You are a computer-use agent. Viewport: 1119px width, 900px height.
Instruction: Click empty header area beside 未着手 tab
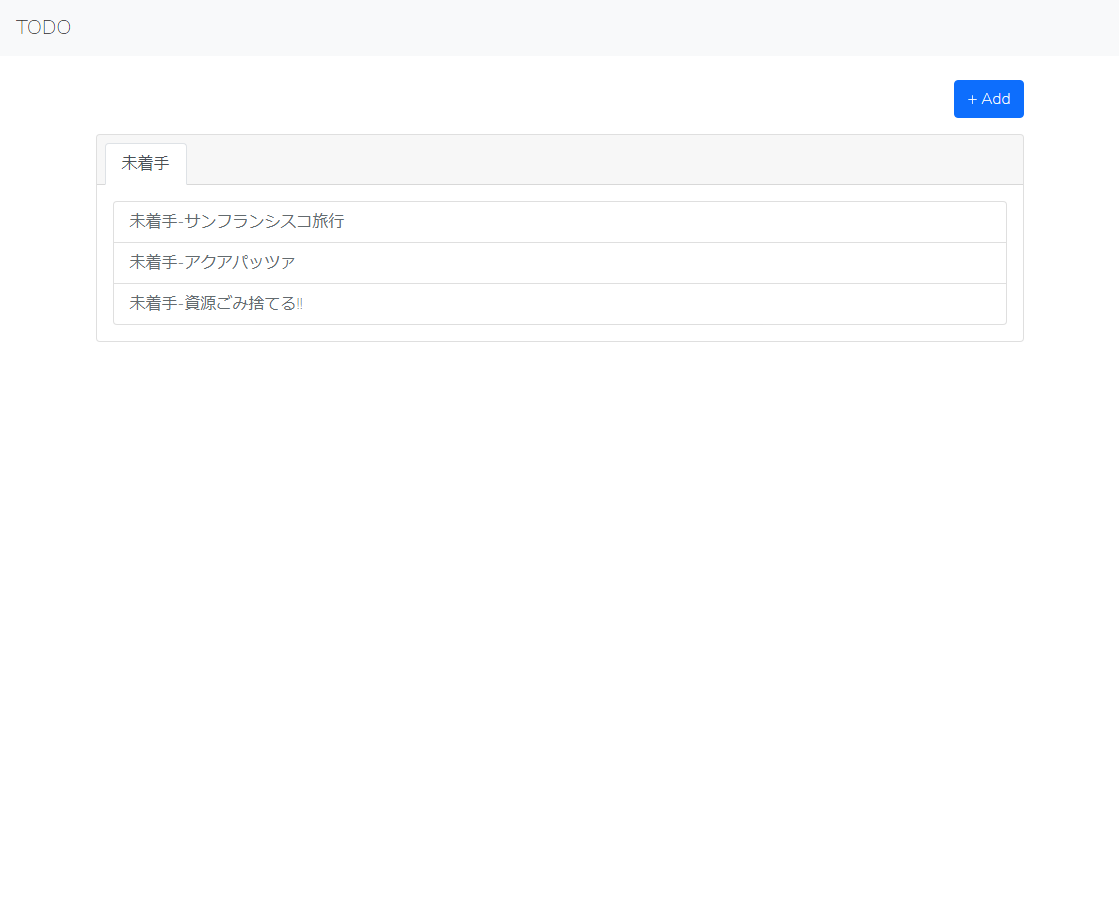point(600,160)
